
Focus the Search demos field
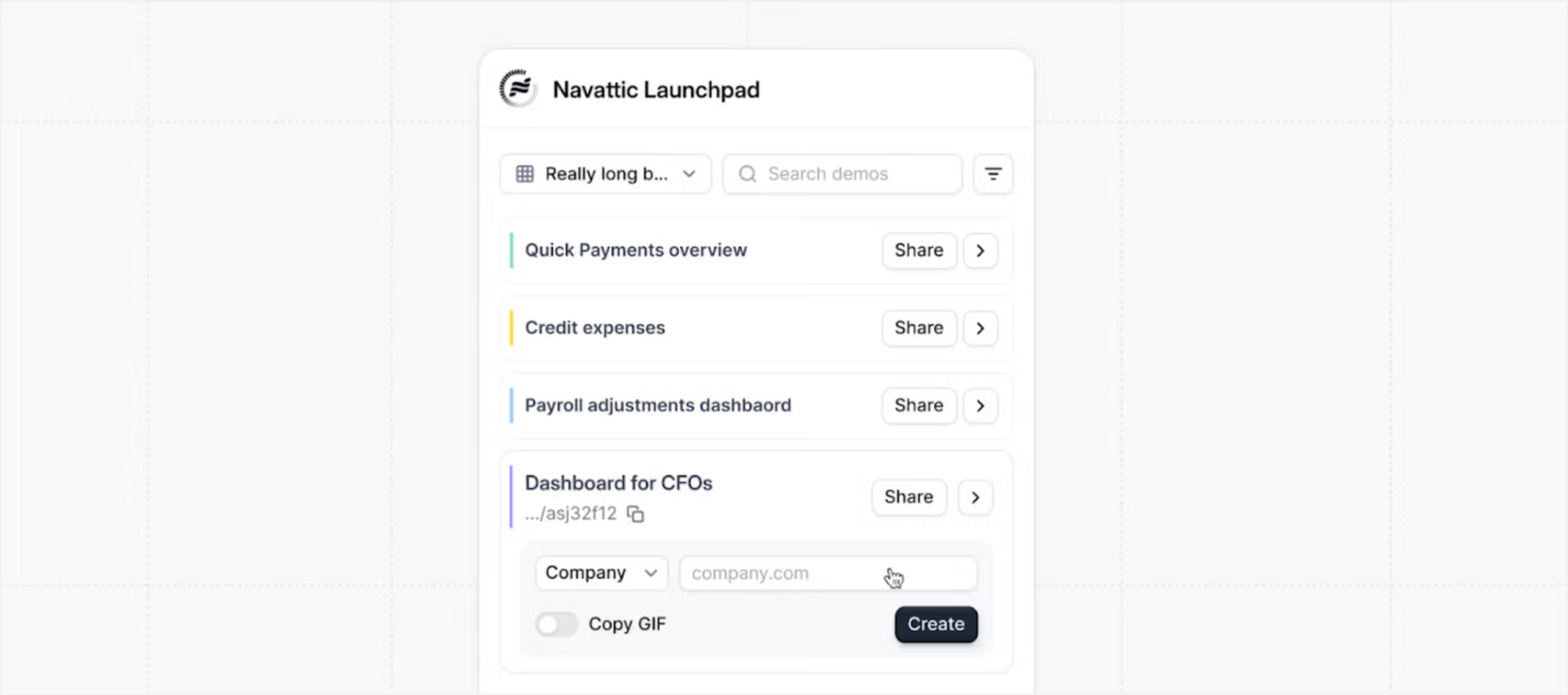(x=842, y=174)
